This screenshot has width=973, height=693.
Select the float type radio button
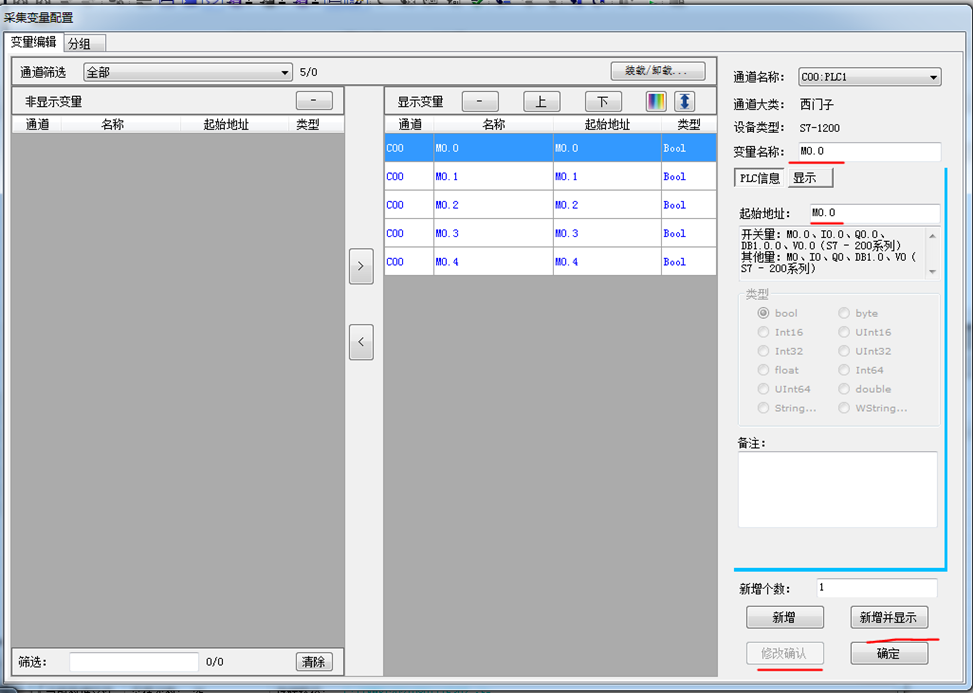point(764,370)
